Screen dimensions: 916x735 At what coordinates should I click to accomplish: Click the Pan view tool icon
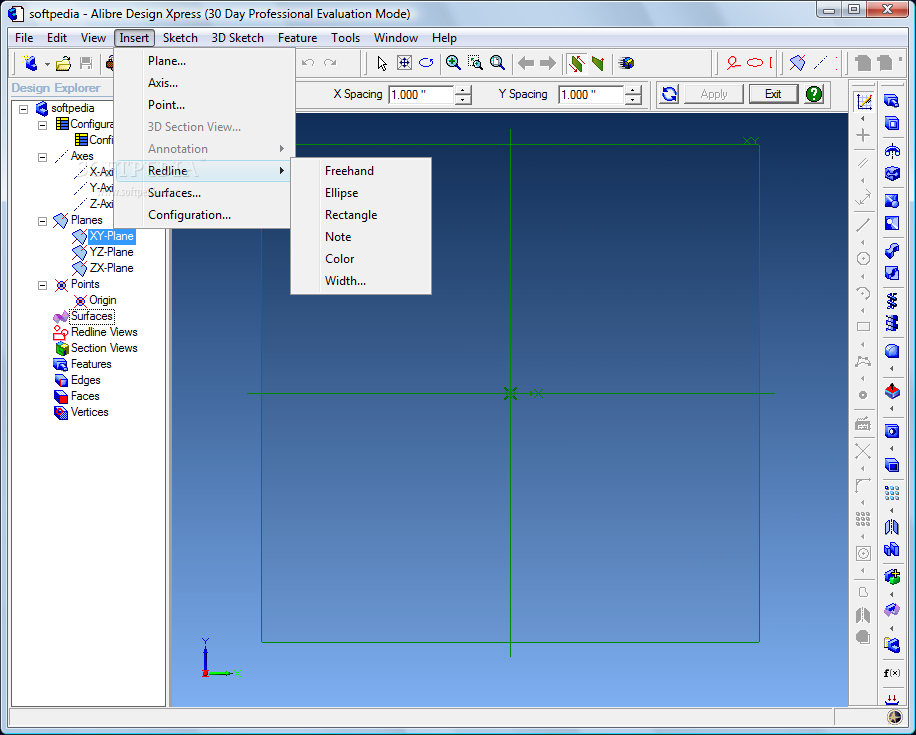[x=404, y=63]
